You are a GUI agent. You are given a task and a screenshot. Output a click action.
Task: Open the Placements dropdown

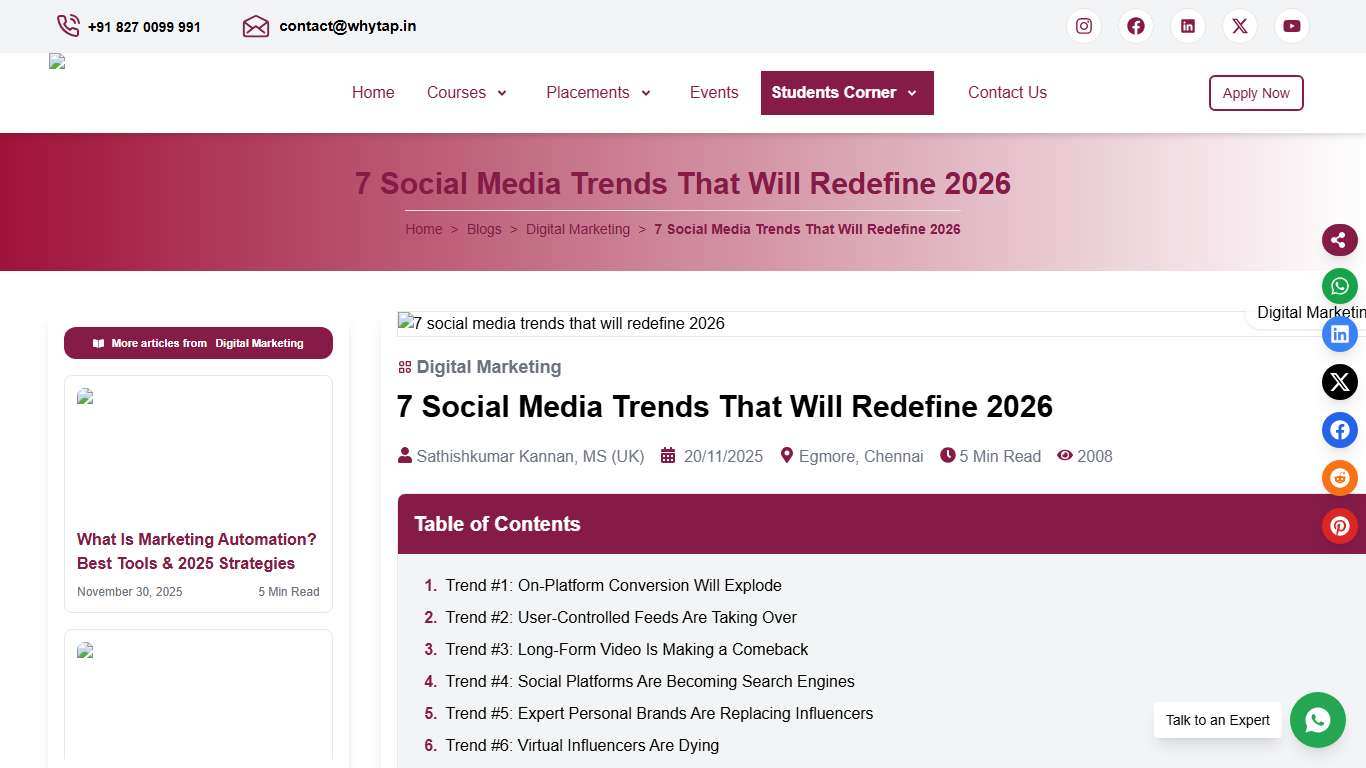pyautogui.click(x=598, y=92)
